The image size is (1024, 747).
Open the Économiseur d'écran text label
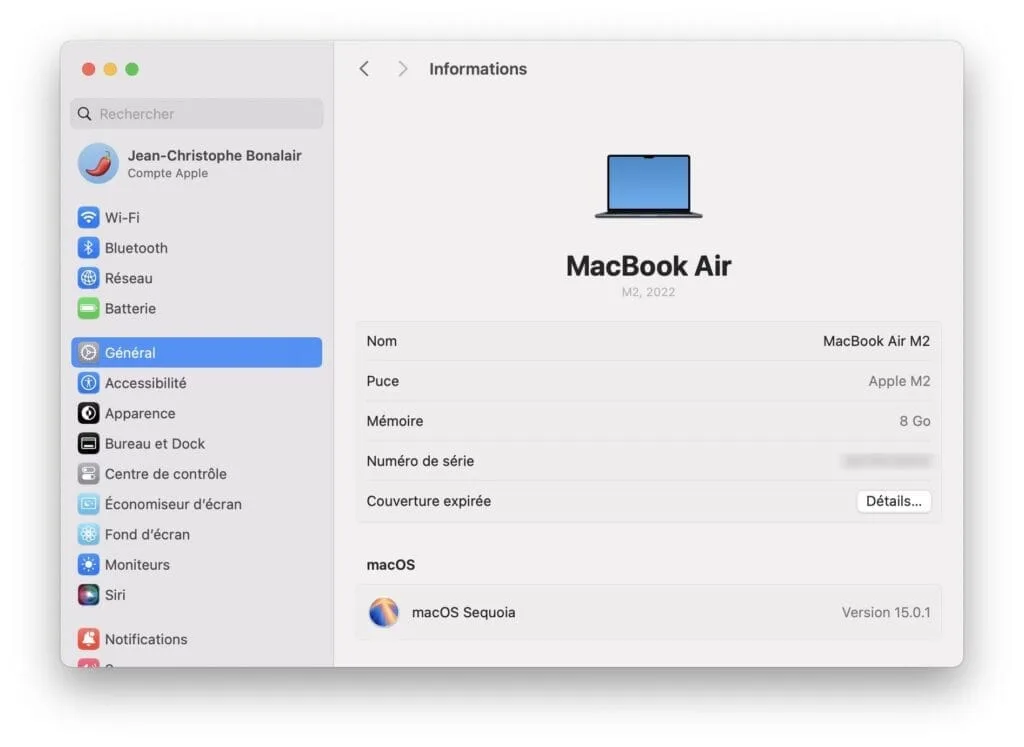pyautogui.click(x=173, y=504)
